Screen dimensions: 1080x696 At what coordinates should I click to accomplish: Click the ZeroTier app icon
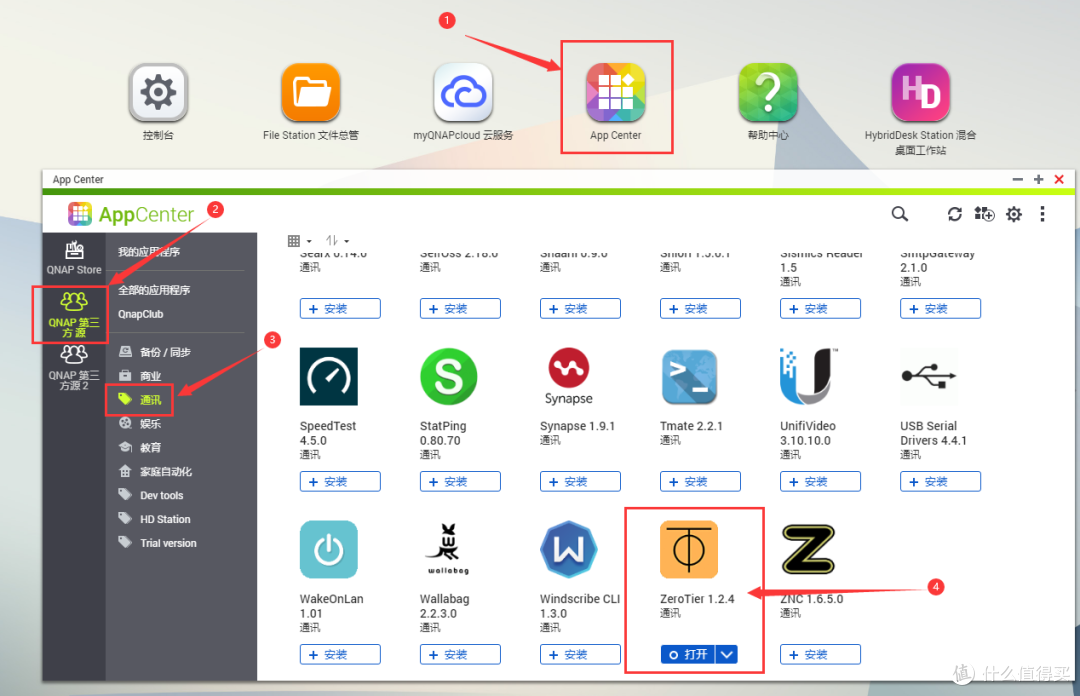point(689,549)
